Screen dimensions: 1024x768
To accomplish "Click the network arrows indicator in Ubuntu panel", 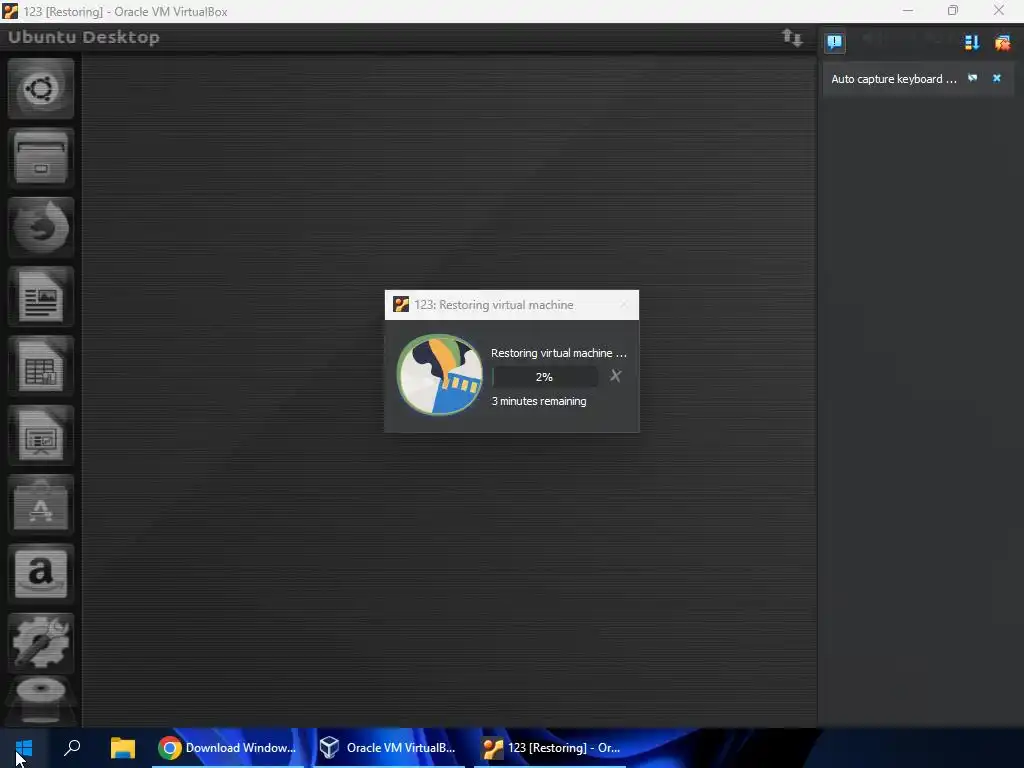I will 792,38.
